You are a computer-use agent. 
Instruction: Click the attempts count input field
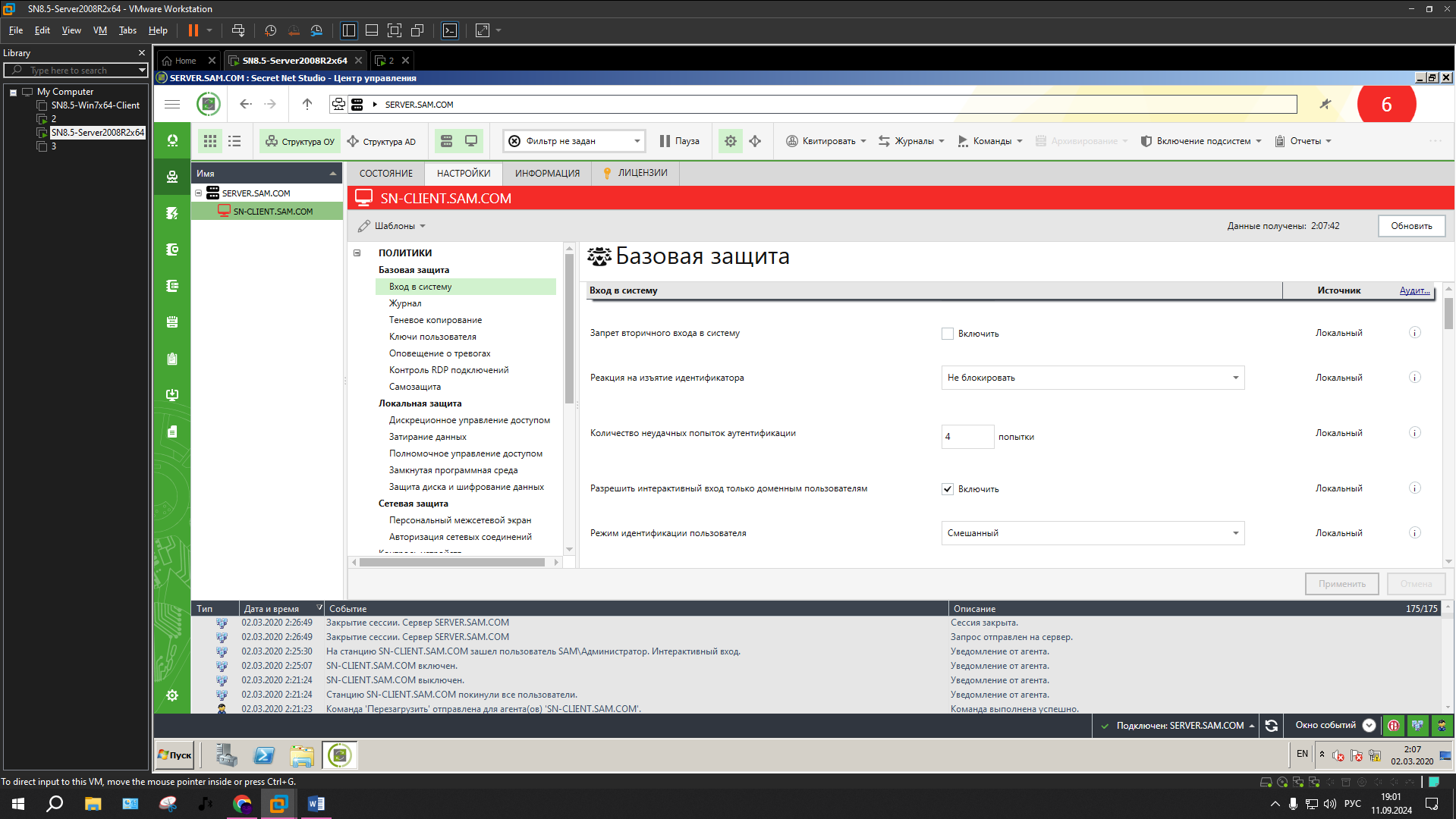pyautogui.click(x=967, y=437)
